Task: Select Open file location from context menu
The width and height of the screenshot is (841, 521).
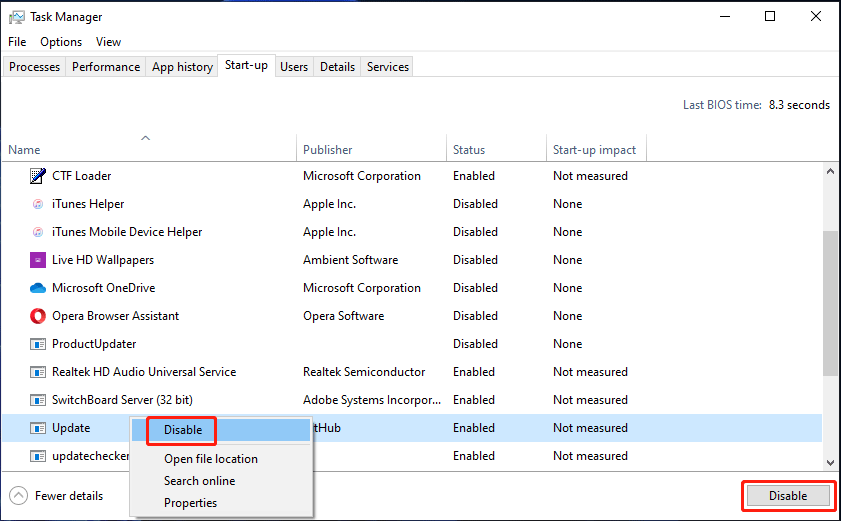Action: click(211, 459)
